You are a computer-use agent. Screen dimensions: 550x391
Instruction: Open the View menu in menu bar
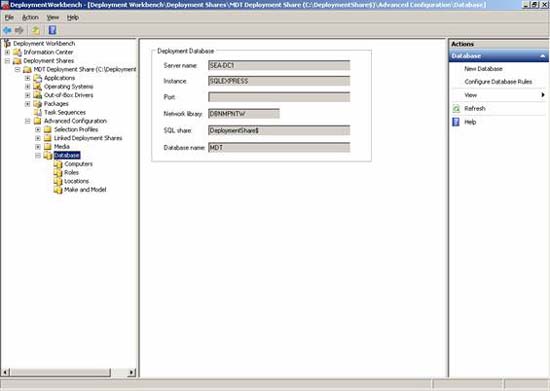53,18
